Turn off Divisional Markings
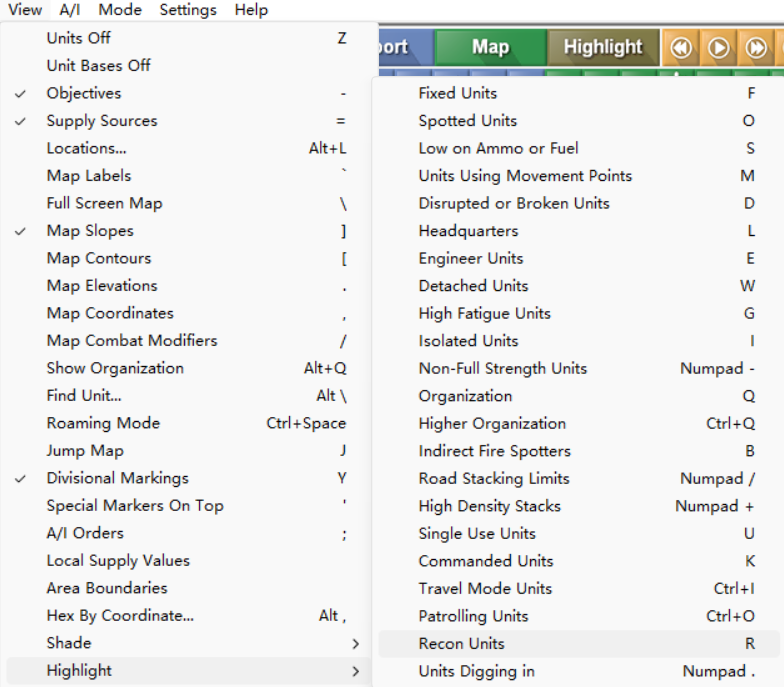The width and height of the screenshot is (784, 687). (x=117, y=478)
